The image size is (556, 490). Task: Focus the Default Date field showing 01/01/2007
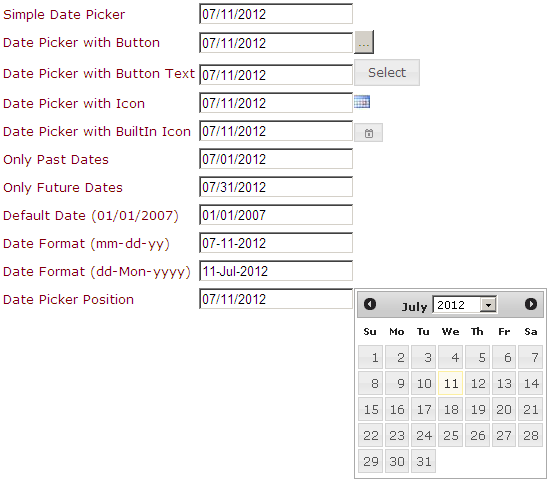(x=276, y=215)
